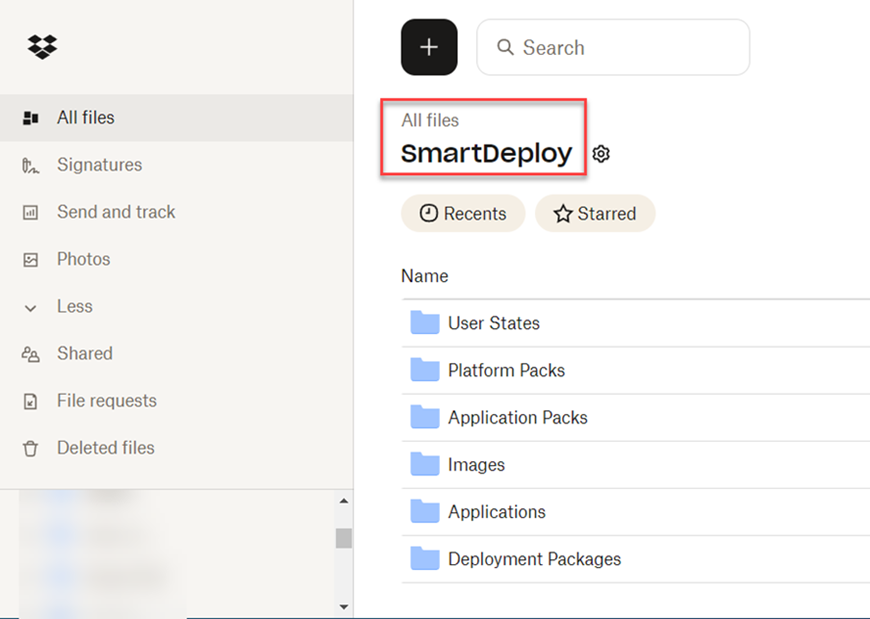Open SmartDeploy folder settings gear
Viewport: 870px width, 619px height.
[601, 154]
